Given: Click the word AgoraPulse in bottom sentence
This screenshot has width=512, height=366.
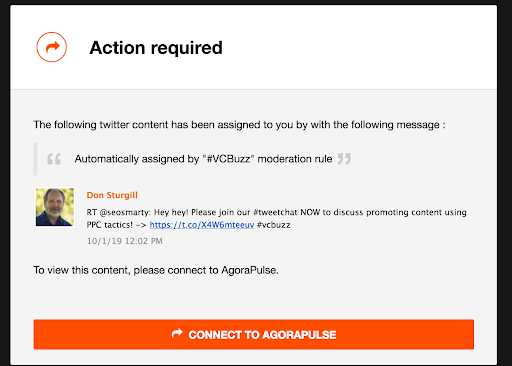Looking at the screenshot, I should (249, 270).
